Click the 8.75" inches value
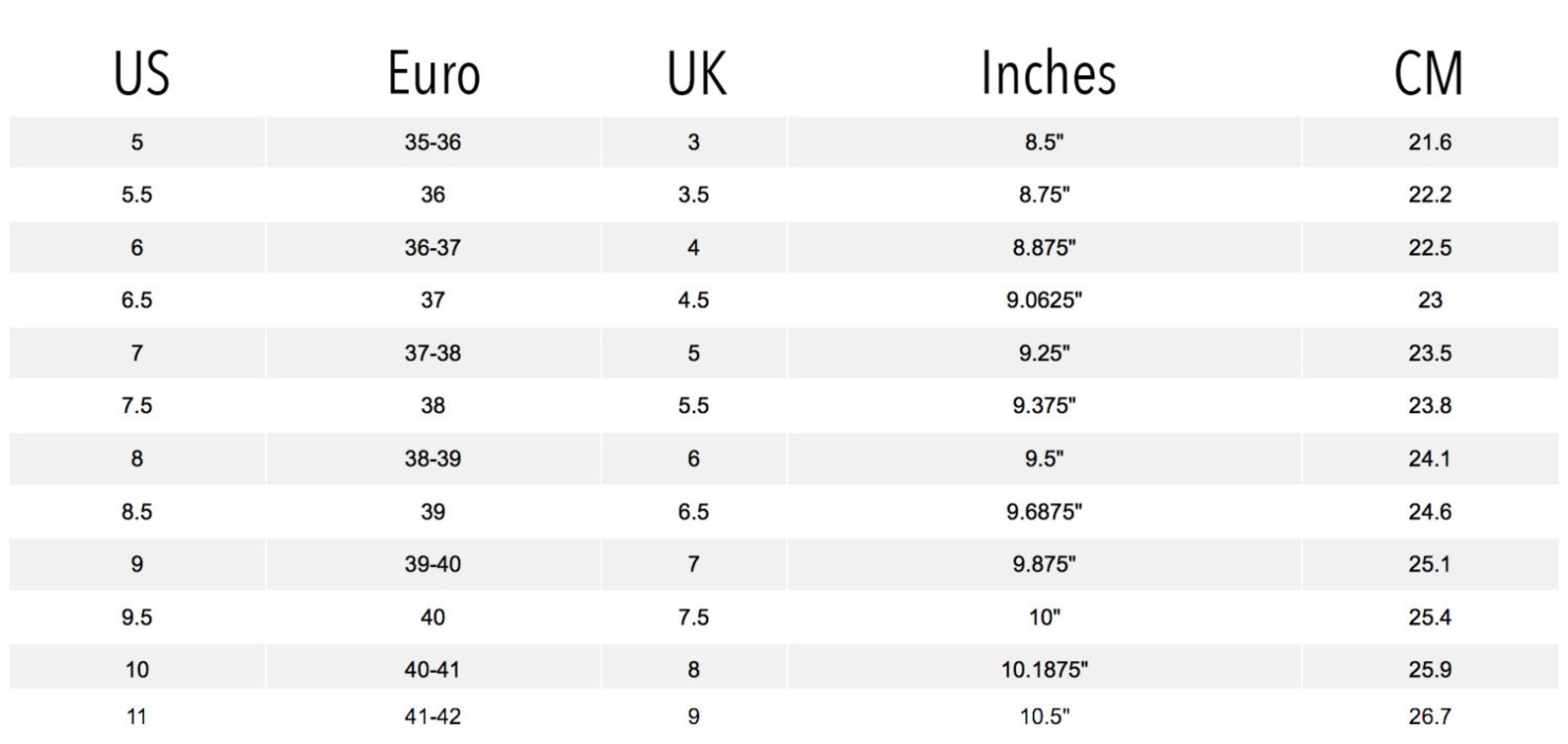The height and width of the screenshot is (744, 1568). (1044, 195)
